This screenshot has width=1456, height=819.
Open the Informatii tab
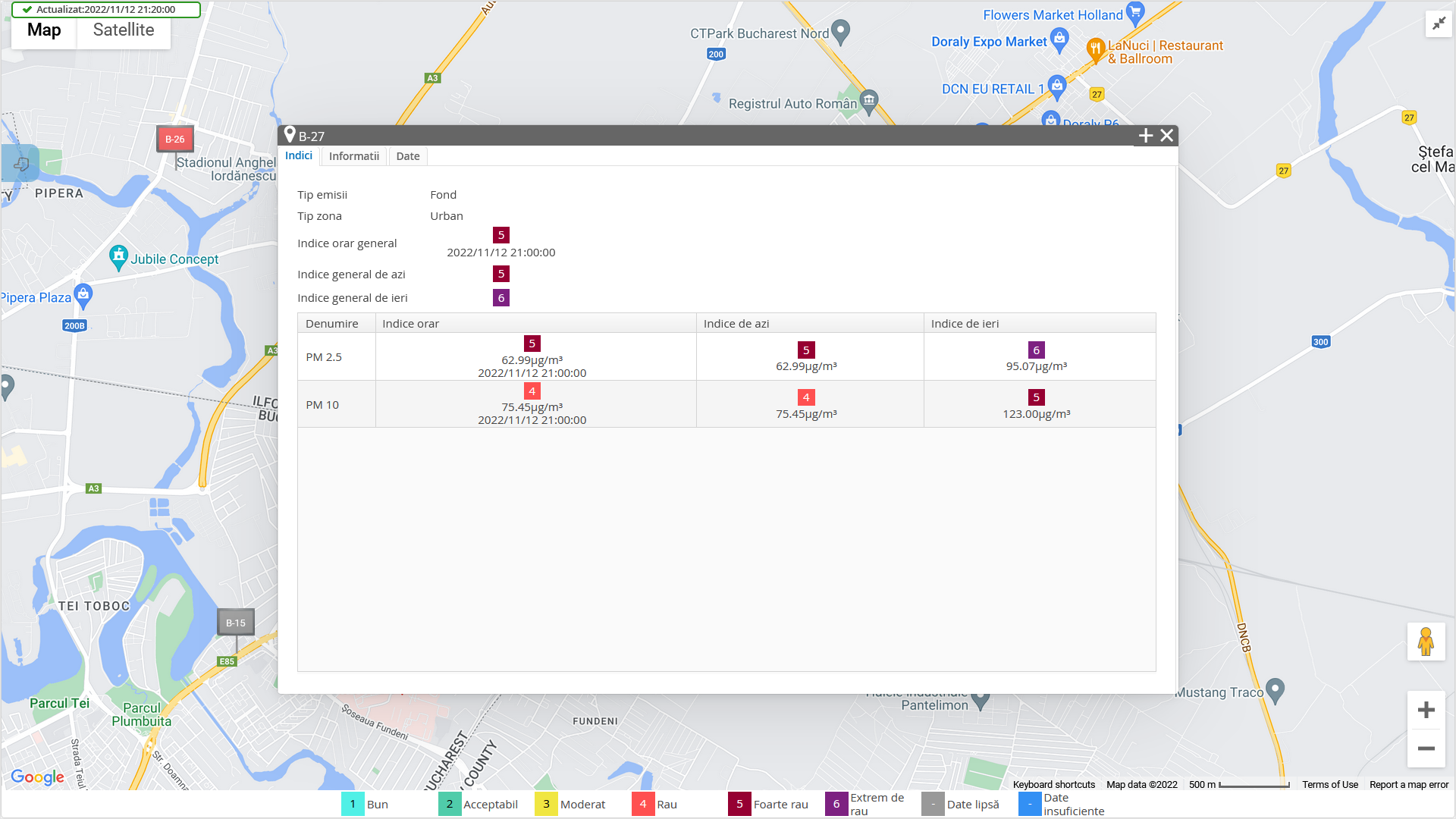pos(353,156)
